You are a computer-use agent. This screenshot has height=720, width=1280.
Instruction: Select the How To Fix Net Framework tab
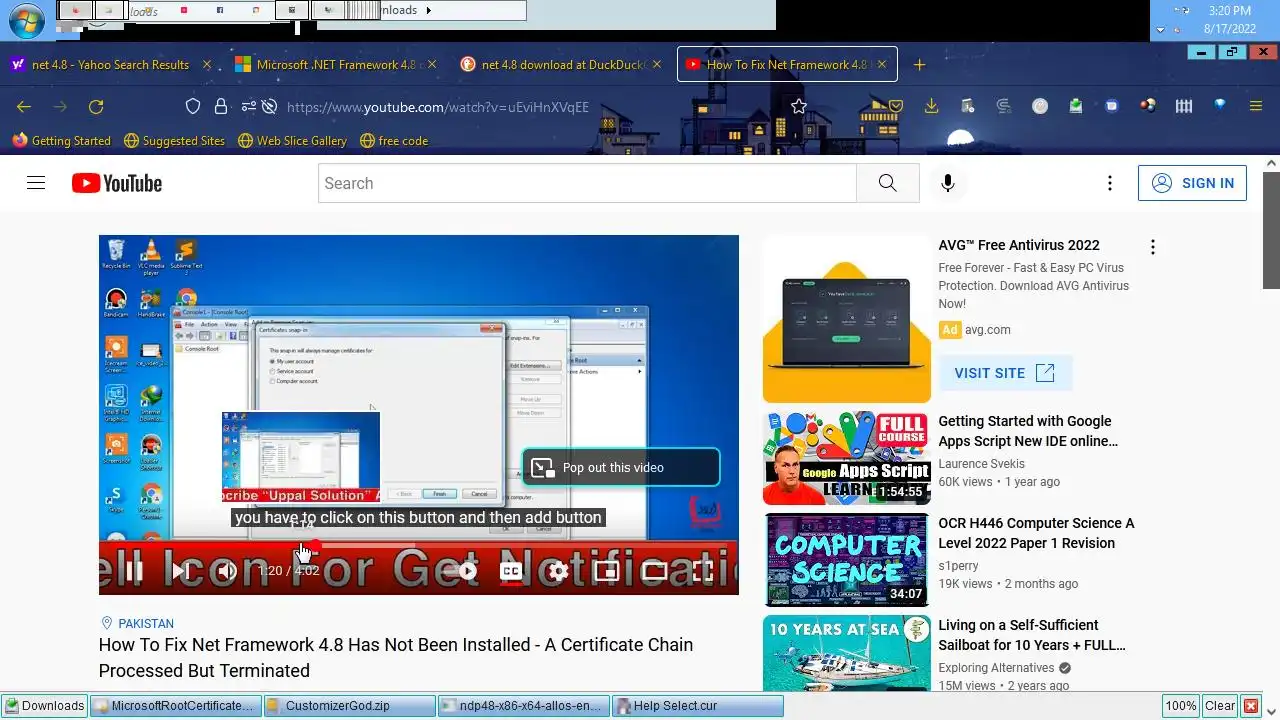pos(787,64)
